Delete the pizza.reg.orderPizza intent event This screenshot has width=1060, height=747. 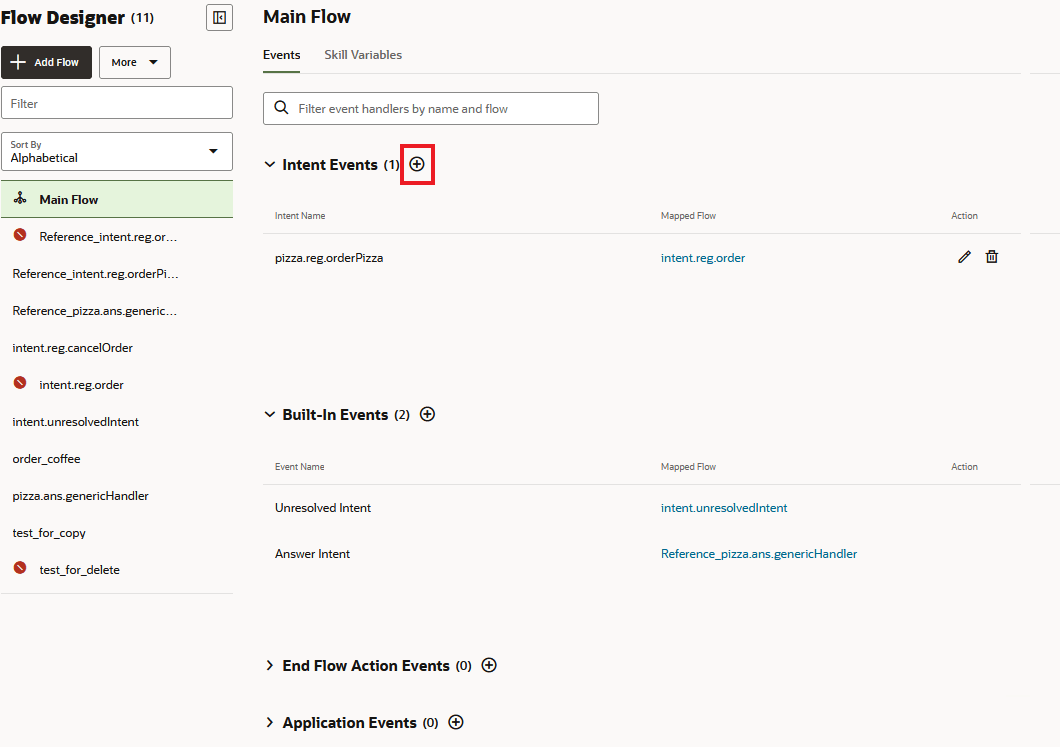click(x=991, y=257)
